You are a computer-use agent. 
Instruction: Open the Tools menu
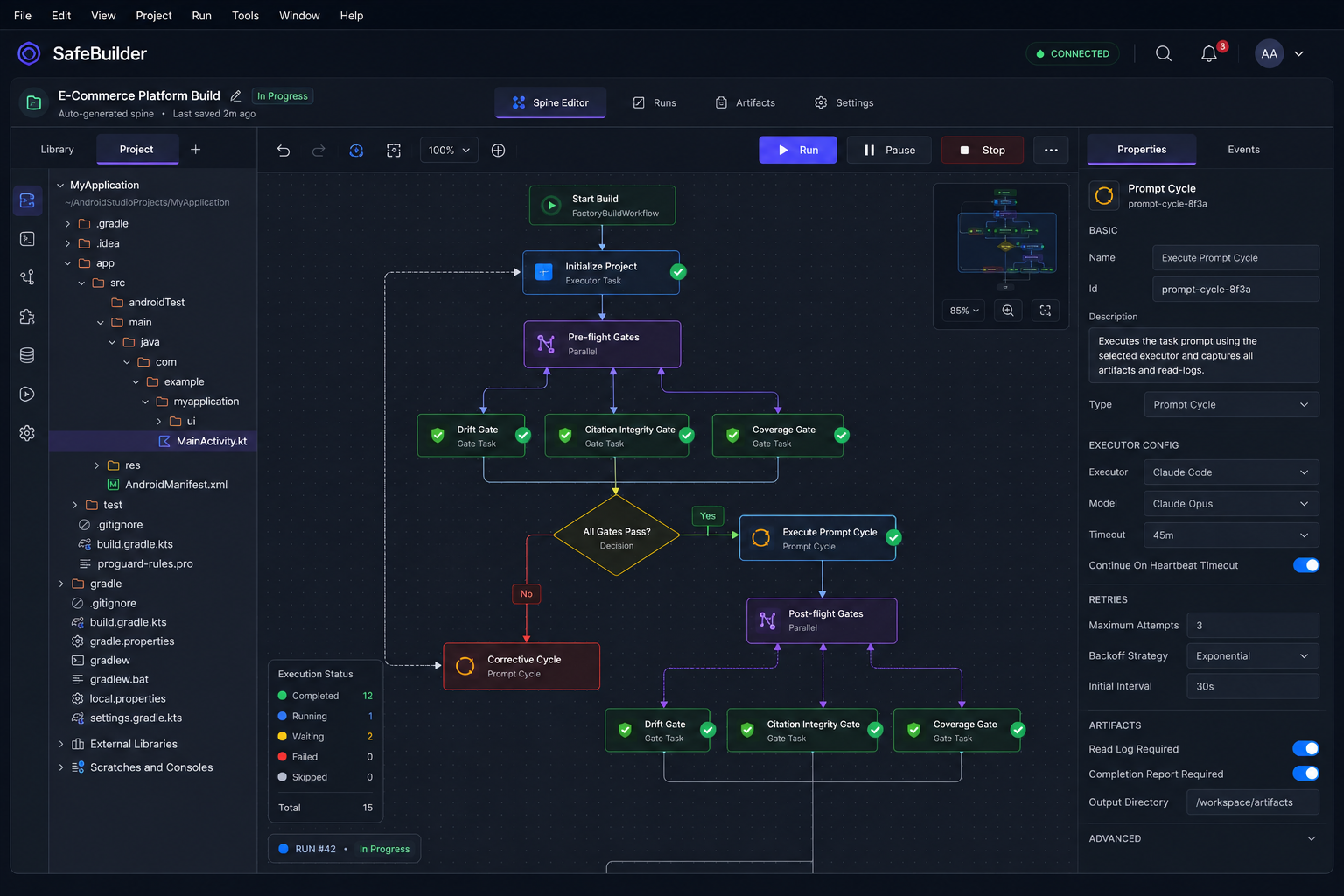coord(245,16)
